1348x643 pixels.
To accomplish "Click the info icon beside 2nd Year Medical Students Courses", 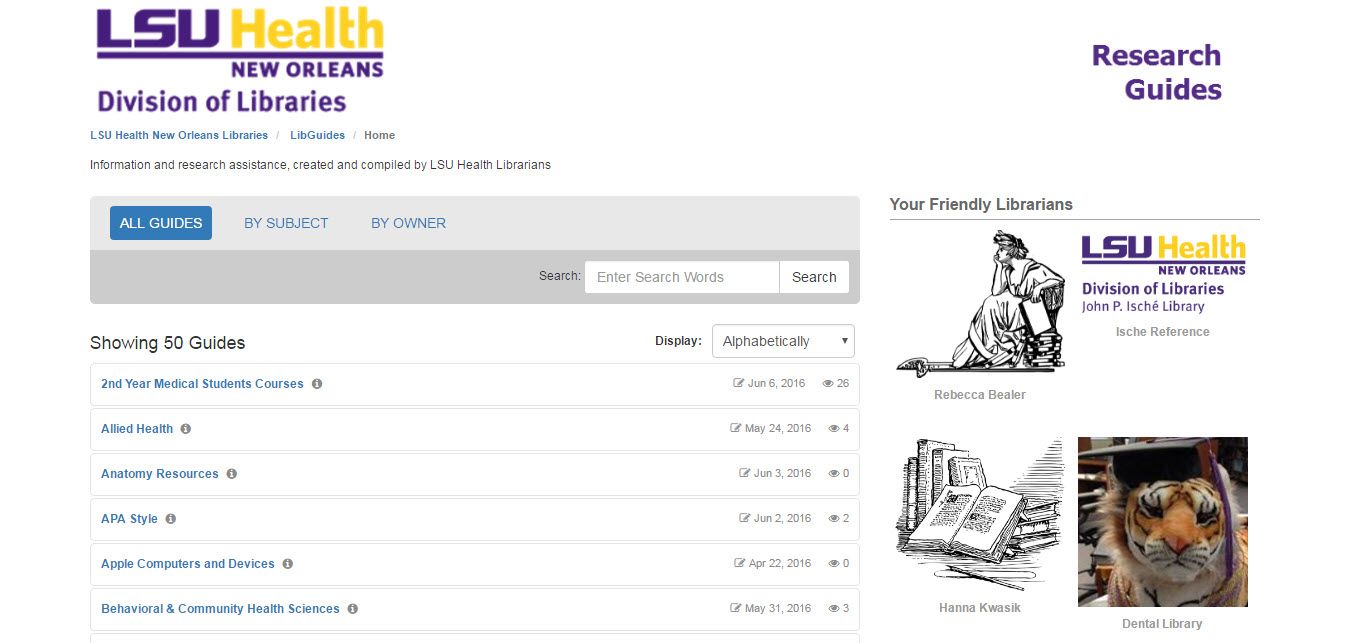I will (317, 384).
